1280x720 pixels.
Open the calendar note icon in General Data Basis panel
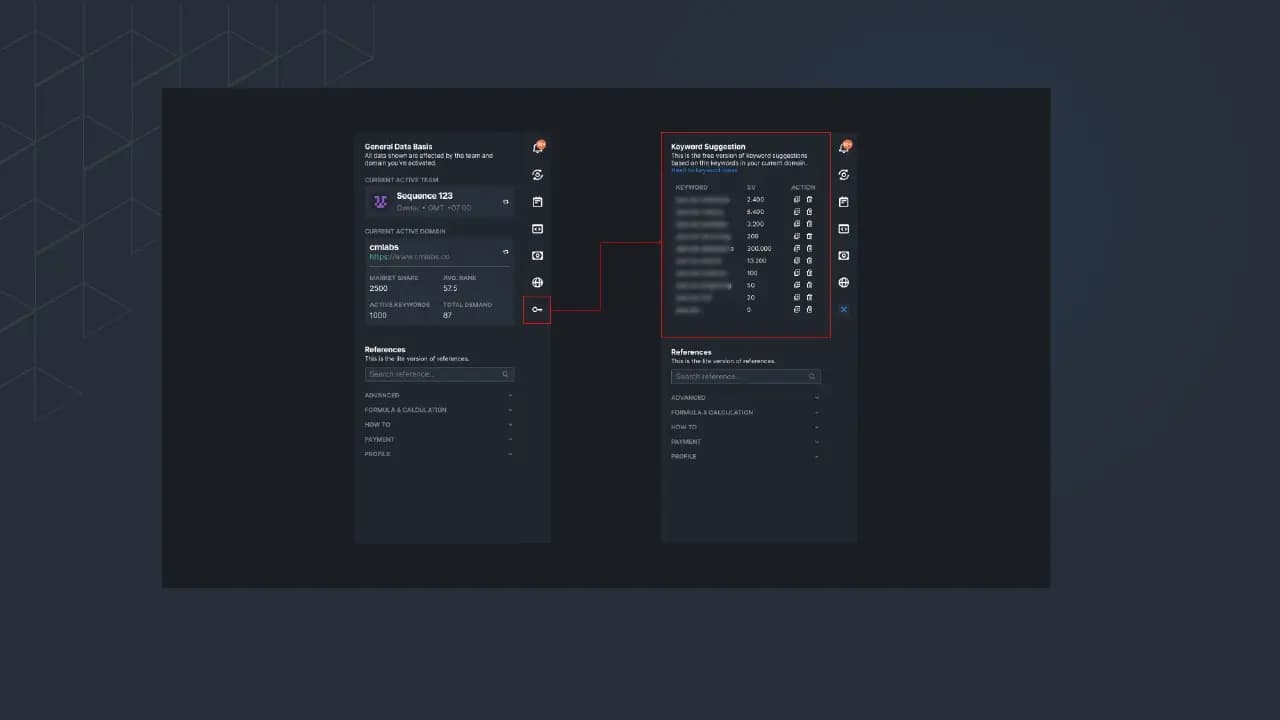point(537,202)
